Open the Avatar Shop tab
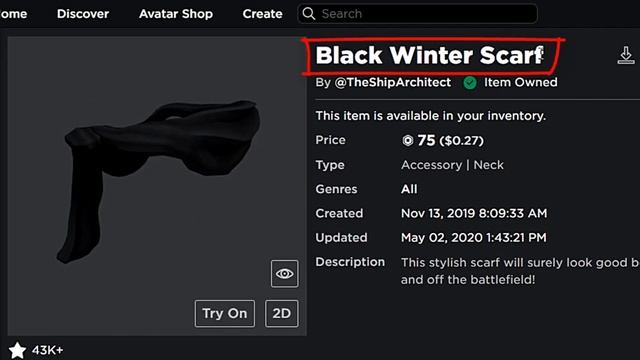Image resolution: width=640 pixels, height=360 pixels. pyautogui.click(x=176, y=14)
